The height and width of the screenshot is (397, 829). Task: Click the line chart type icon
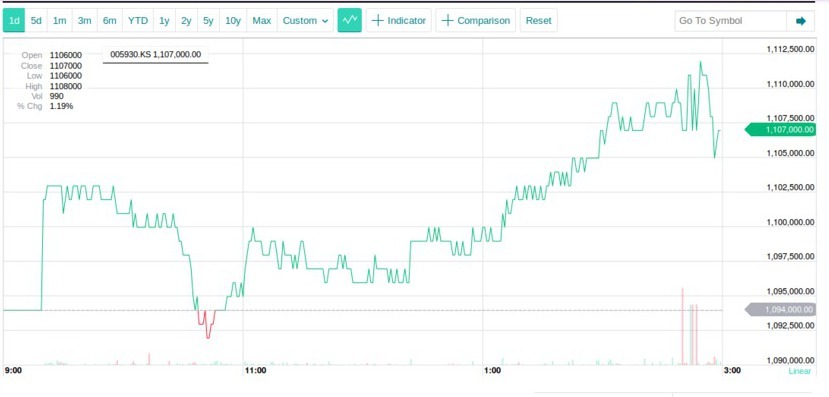pos(350,20)
